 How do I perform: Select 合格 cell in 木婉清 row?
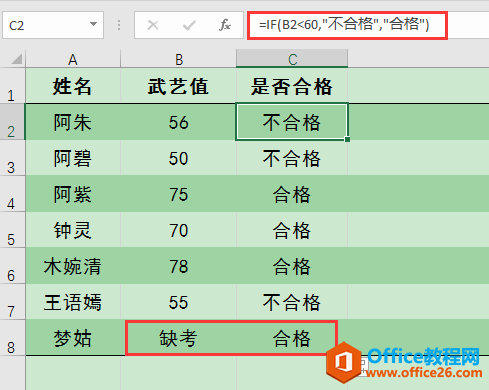coord(292,266)
